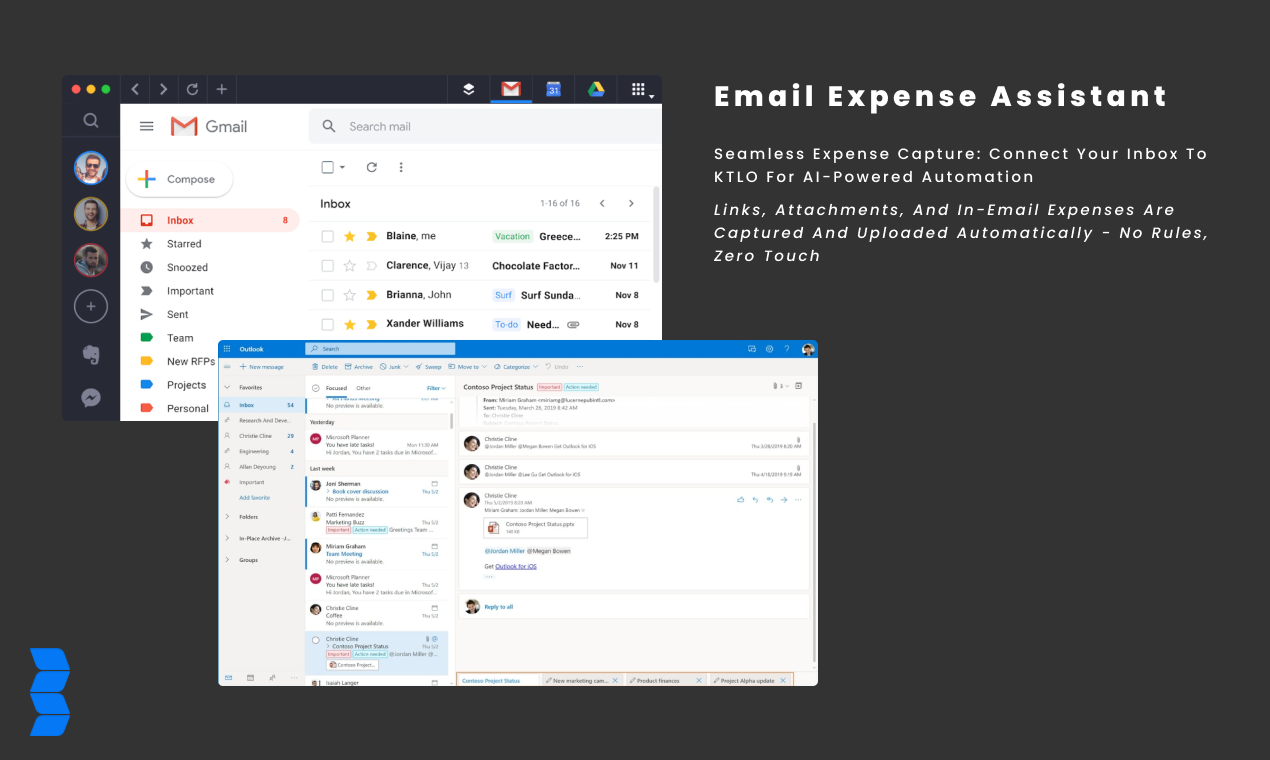
Task: Select the Focused tab in Outlook
Action: pos(336,388)
